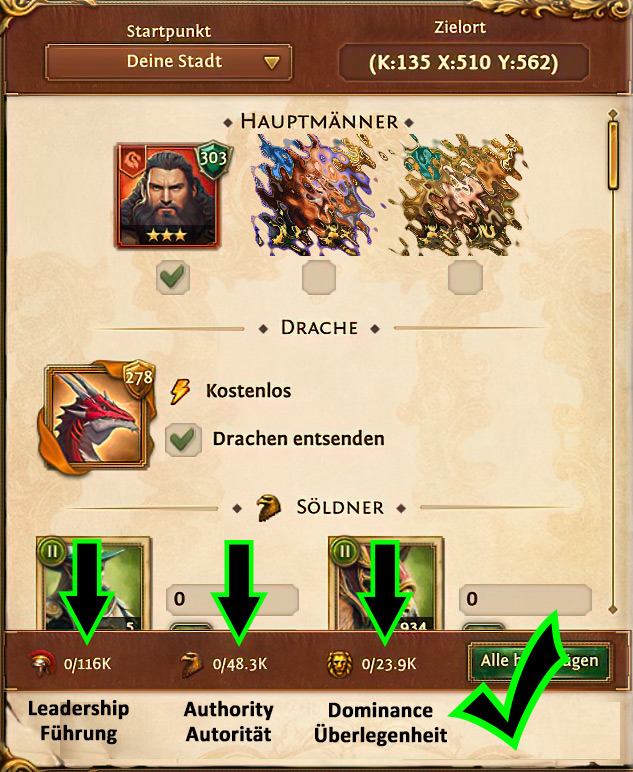Select the first tier II mercenary card
Image resolution: width=633 pixels, height=772 pixels.
(94, 584)
